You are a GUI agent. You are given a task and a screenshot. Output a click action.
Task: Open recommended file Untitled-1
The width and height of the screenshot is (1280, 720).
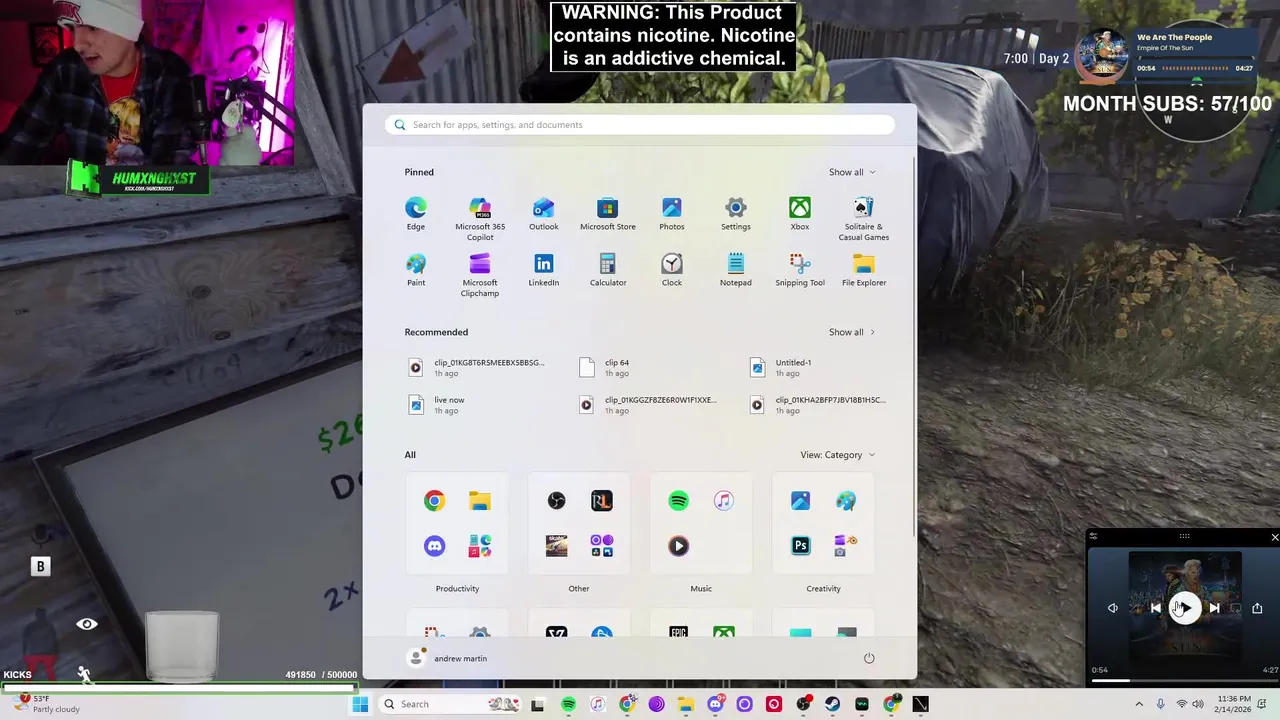pos(781,368)
